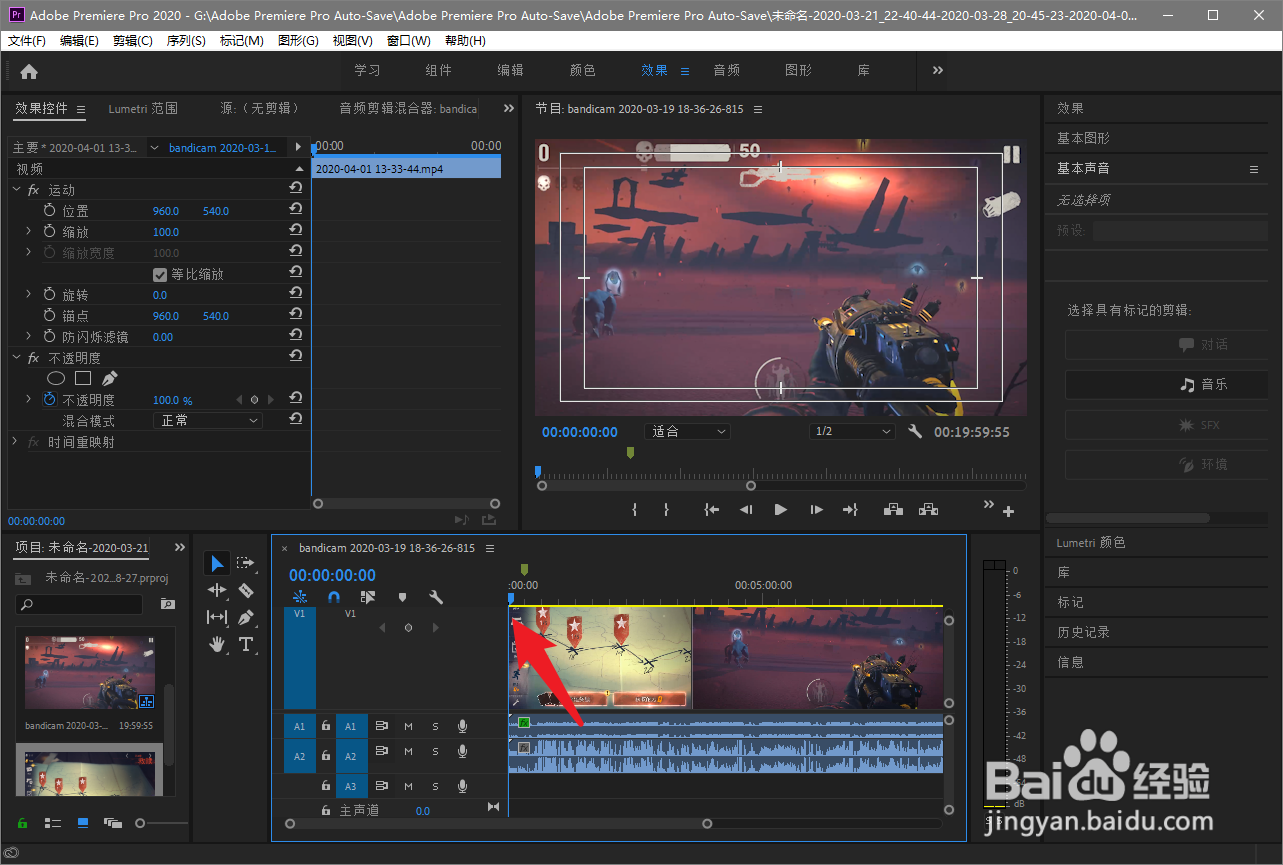Viewport: 1283px width, 865px height.
Task: Open the 混合模式 正常 dropdown
Action: click(x=208, y=420)
